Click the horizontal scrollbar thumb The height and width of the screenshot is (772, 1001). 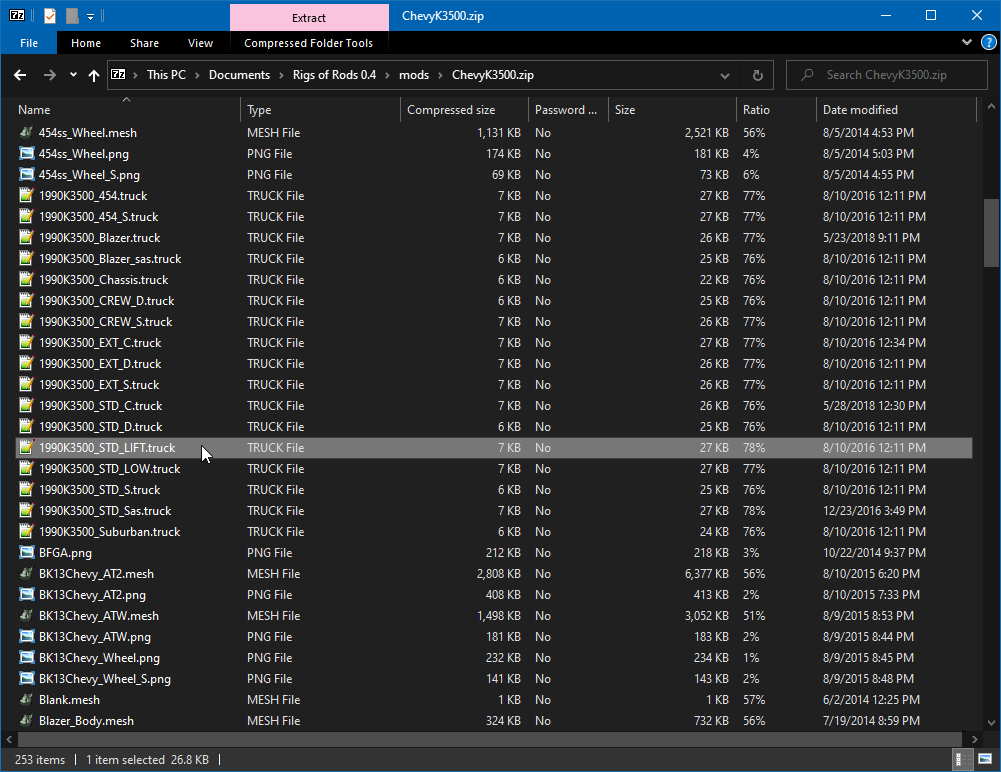click(x=489, y=739)
